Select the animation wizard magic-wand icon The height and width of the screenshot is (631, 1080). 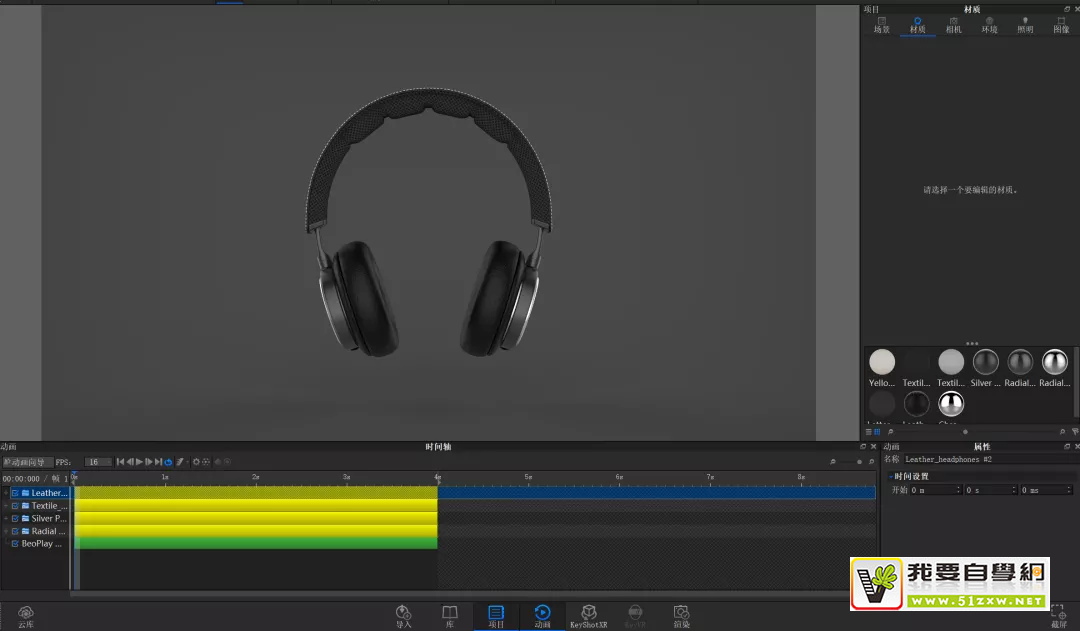181,461
